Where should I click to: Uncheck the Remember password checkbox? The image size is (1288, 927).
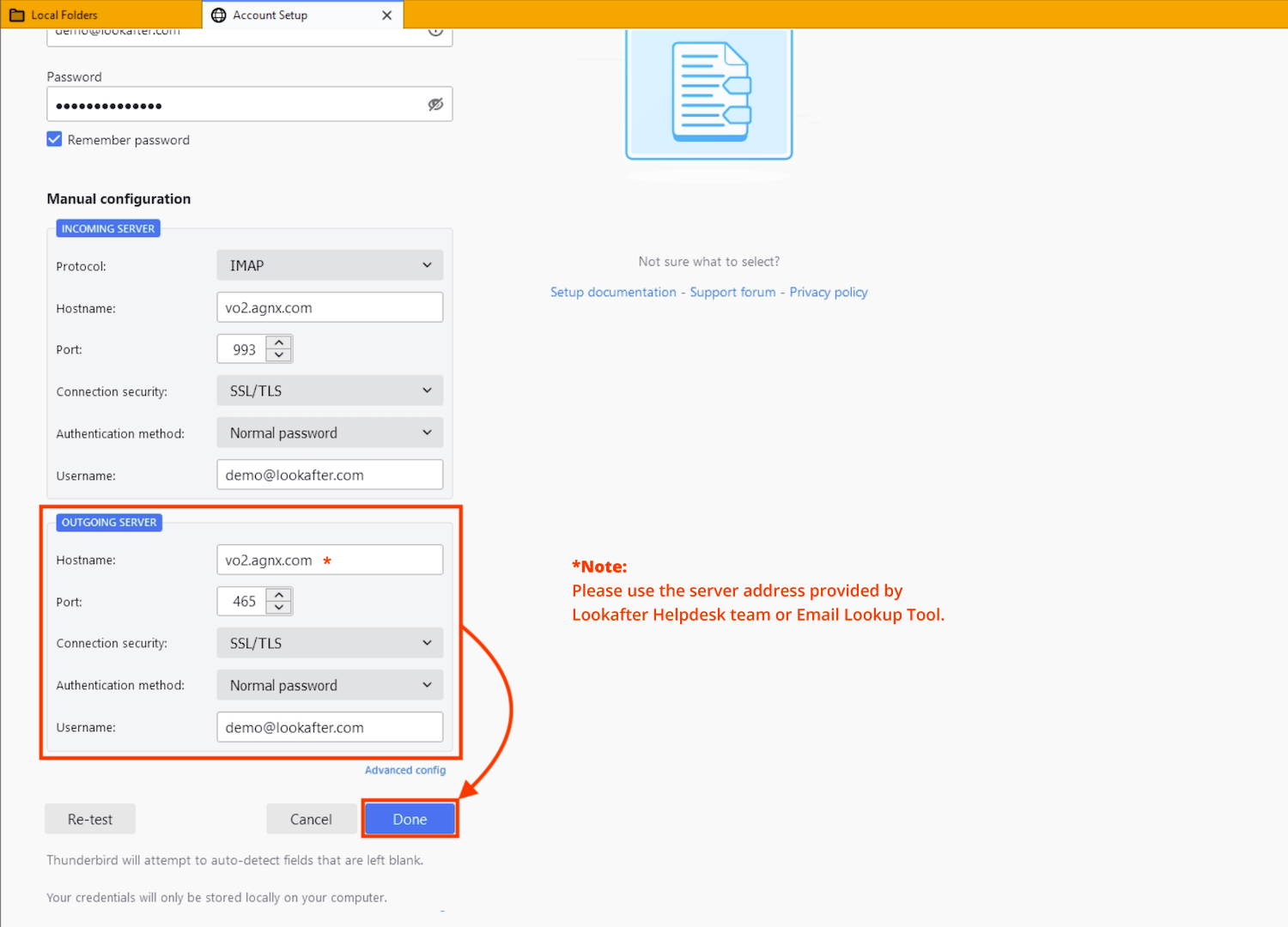click(x=55, y=139)
